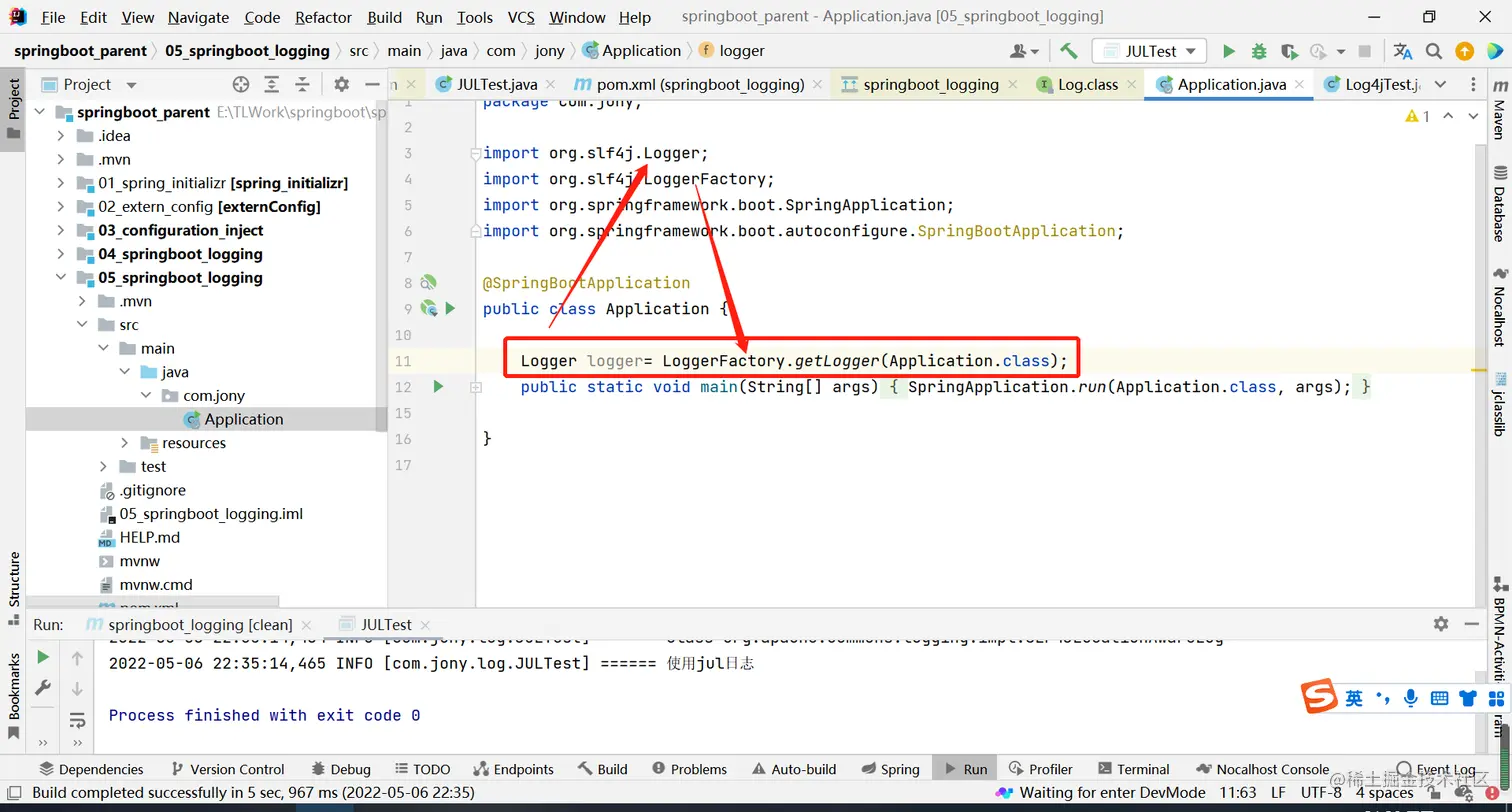Change file encoding via UTF-8 status
Screen dimensions: 1512x812
tap(1321, 793)
